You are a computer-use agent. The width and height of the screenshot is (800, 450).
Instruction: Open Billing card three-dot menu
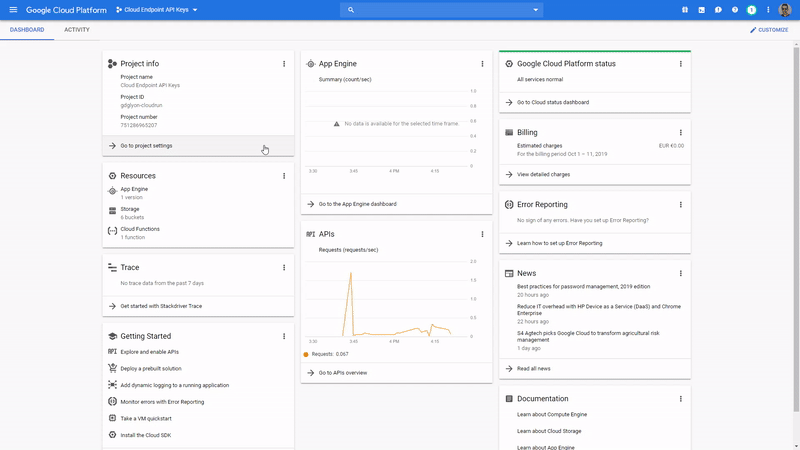click(x=681, y=133)
